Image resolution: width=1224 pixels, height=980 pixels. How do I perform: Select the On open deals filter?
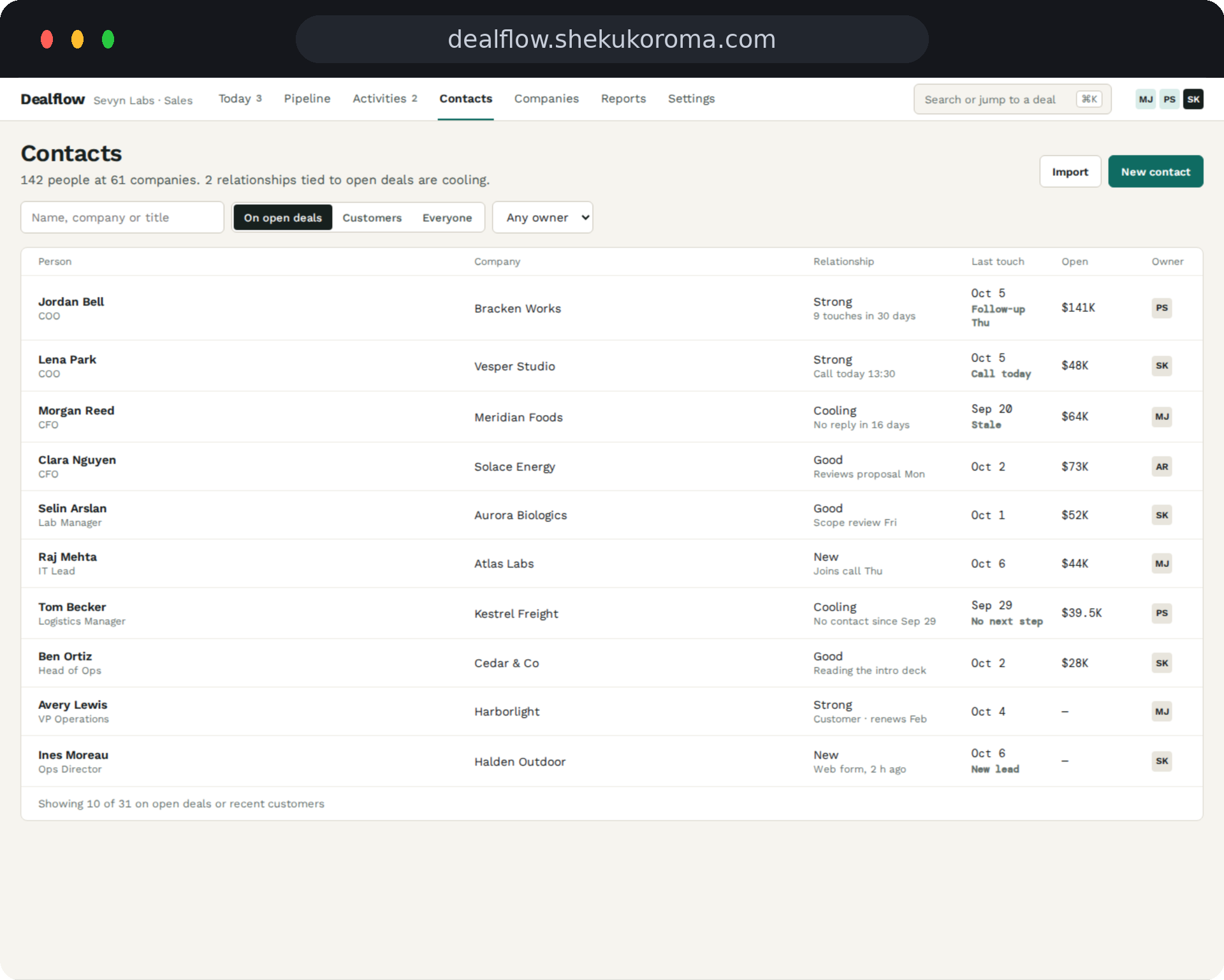click(282, 217)
